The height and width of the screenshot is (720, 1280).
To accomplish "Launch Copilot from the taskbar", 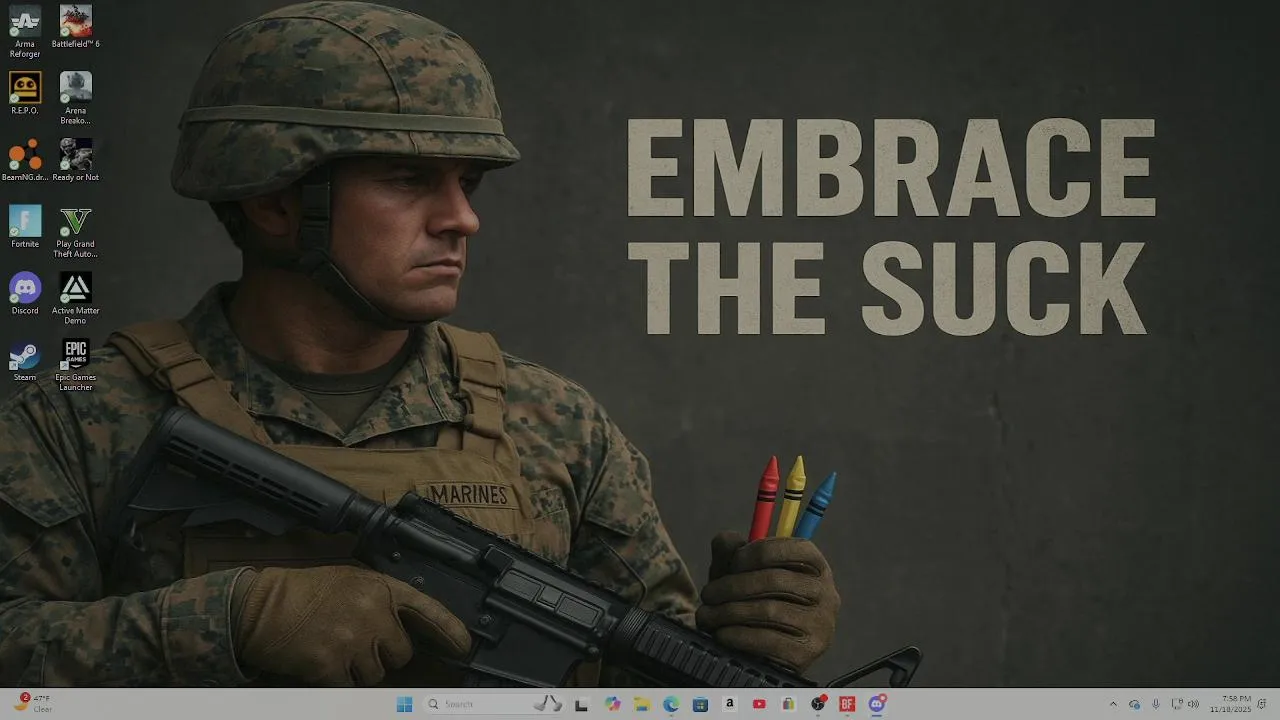I will 613,704.
